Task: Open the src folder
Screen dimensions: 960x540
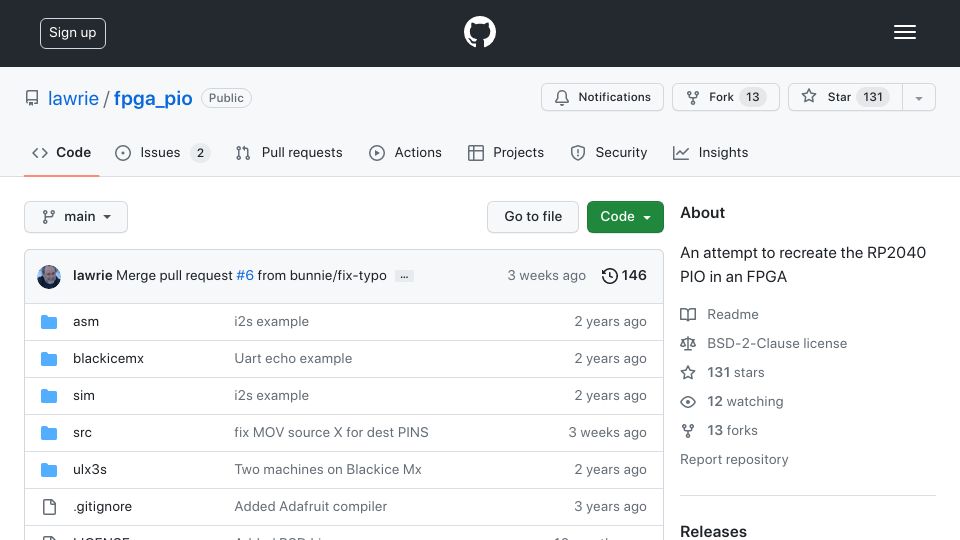Action: [x=82, y=432]
